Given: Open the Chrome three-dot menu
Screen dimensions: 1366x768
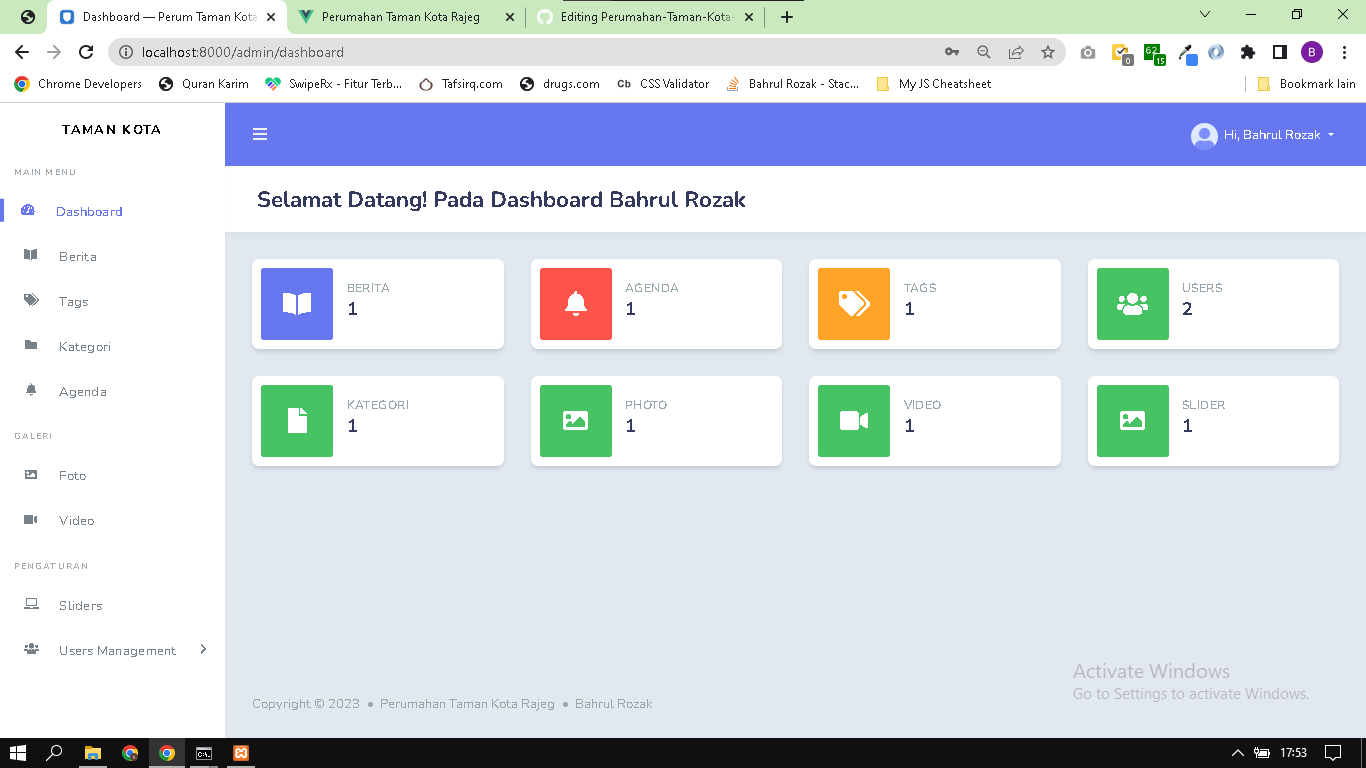Looking at the screenshot, I should 1344,52.
